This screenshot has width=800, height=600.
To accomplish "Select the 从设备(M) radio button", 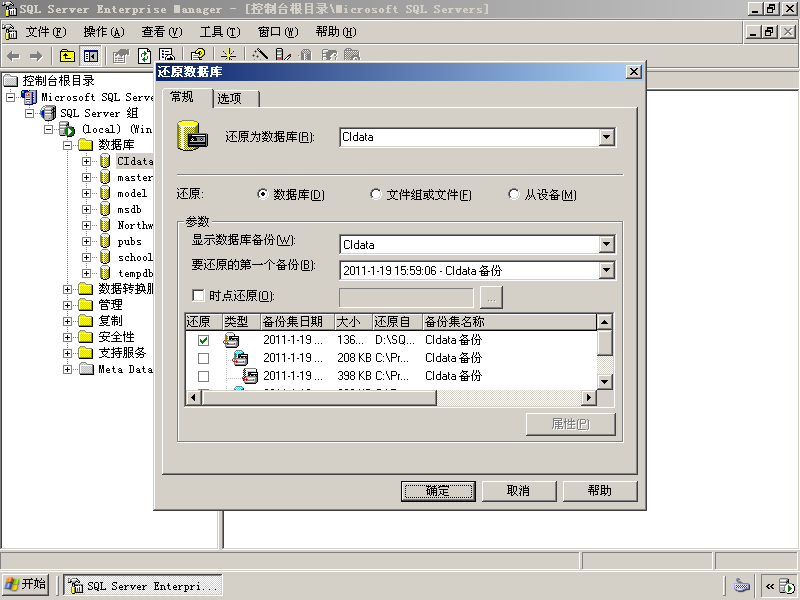I will click(514, 194).
